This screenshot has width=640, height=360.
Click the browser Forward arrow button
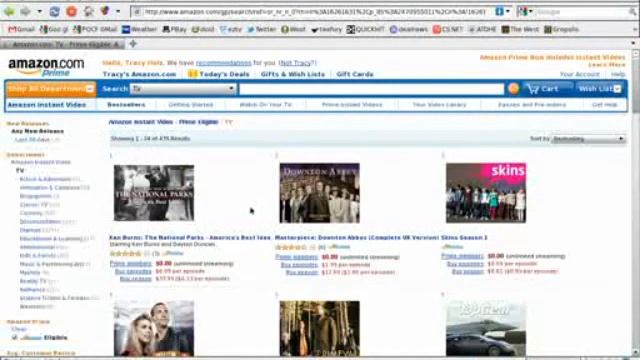pos(26,11)
